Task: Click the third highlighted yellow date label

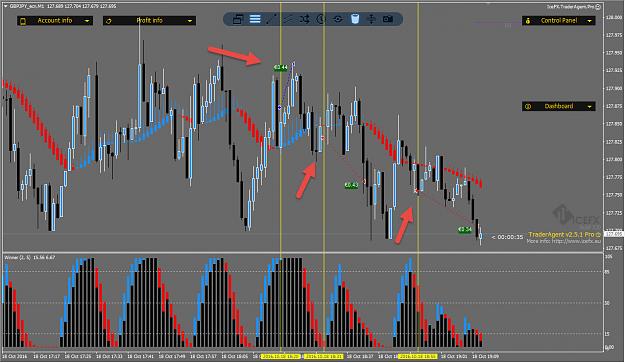Action: point(418,356)
